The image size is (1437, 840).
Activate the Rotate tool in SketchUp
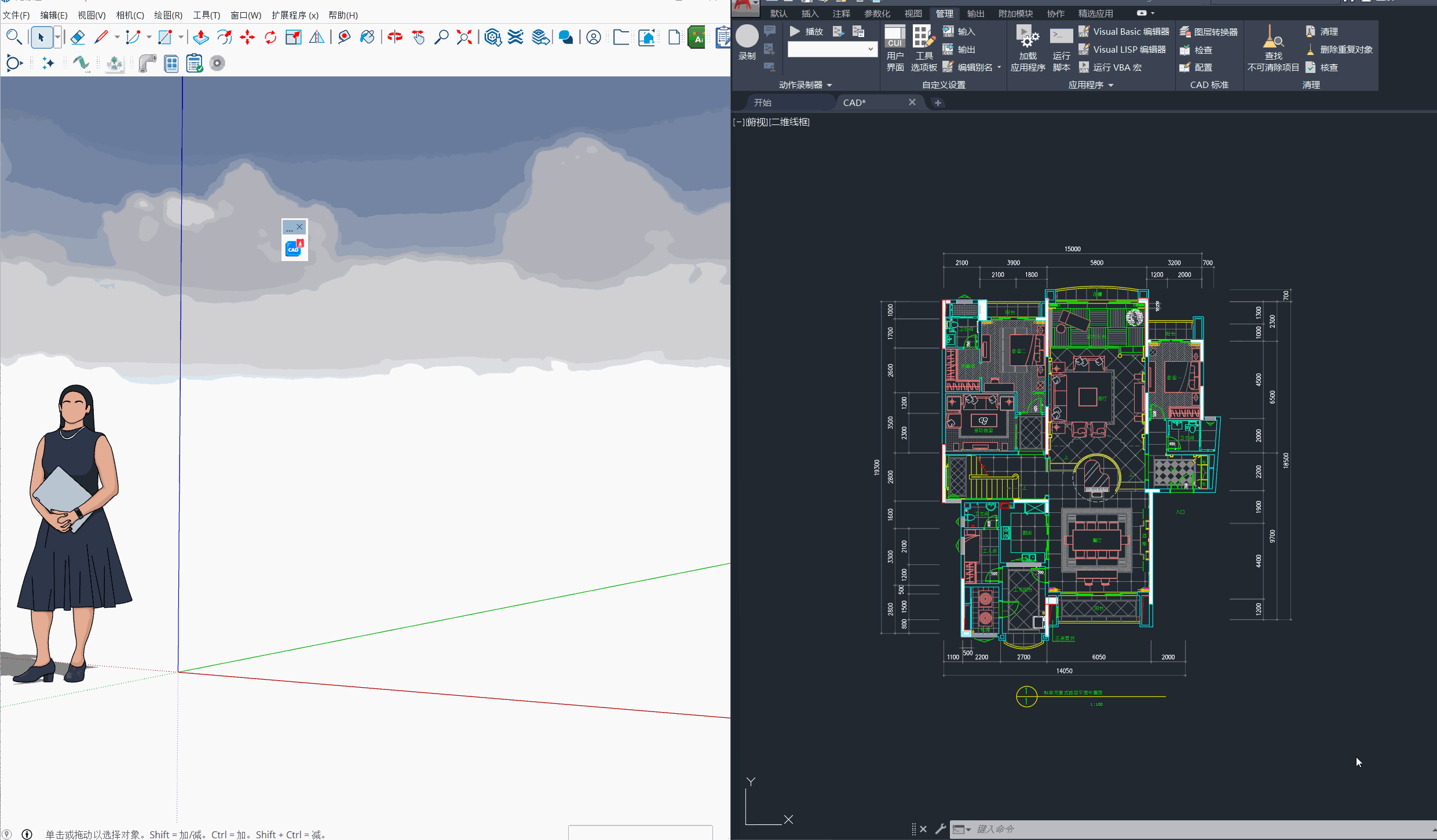pos(270,38)
